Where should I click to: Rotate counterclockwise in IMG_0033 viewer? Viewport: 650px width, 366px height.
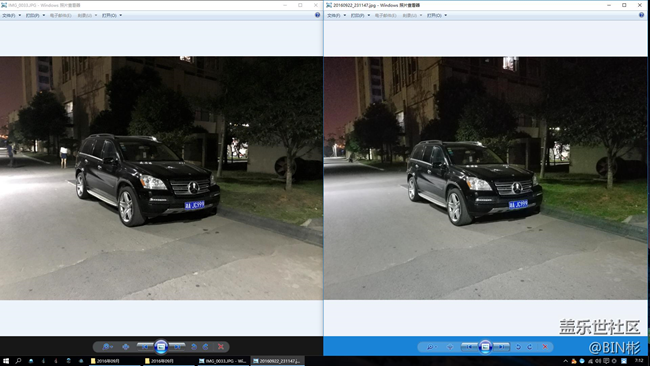pos(194,347)
